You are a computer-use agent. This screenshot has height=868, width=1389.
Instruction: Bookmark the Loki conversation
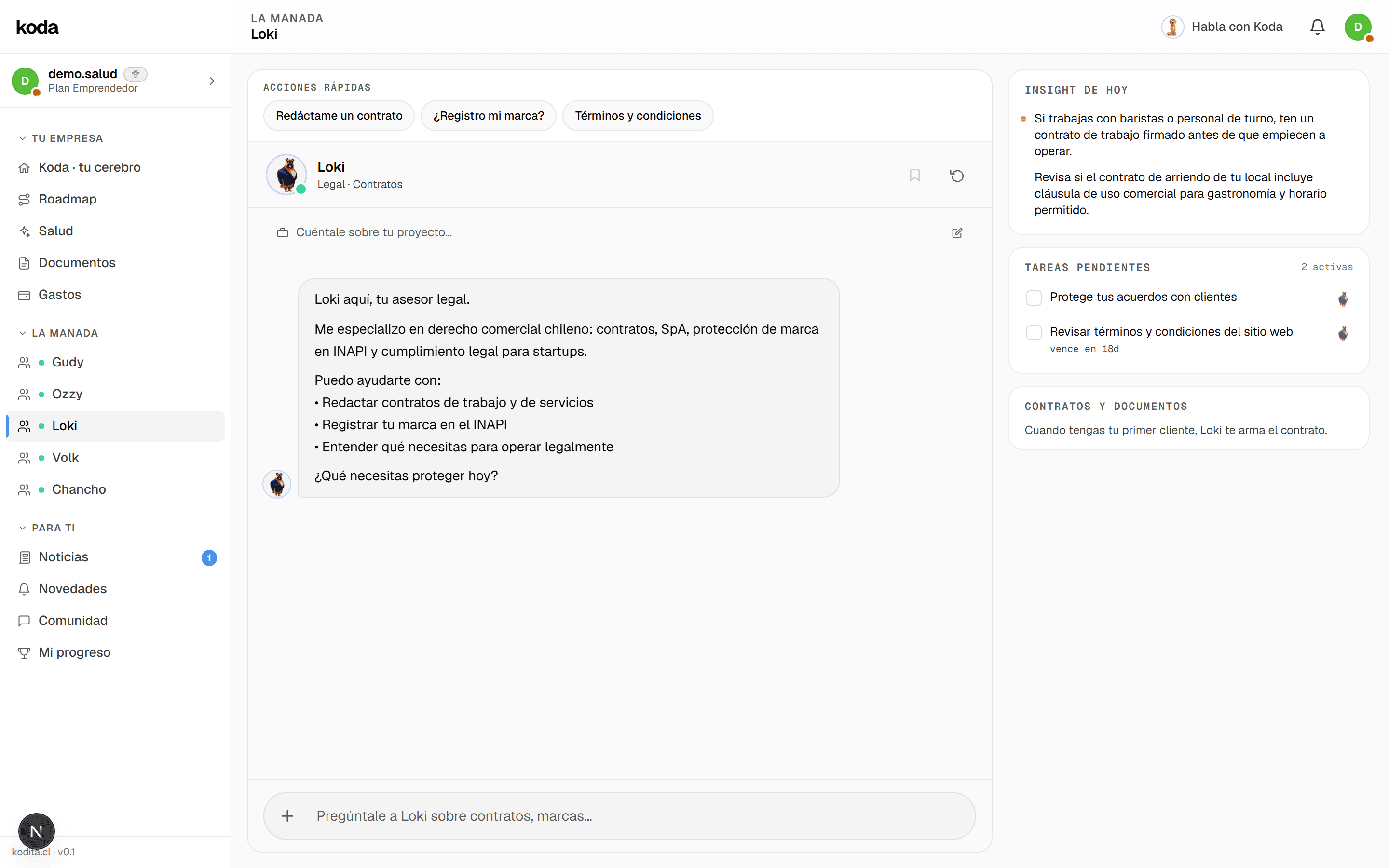(x=915, y=175)
